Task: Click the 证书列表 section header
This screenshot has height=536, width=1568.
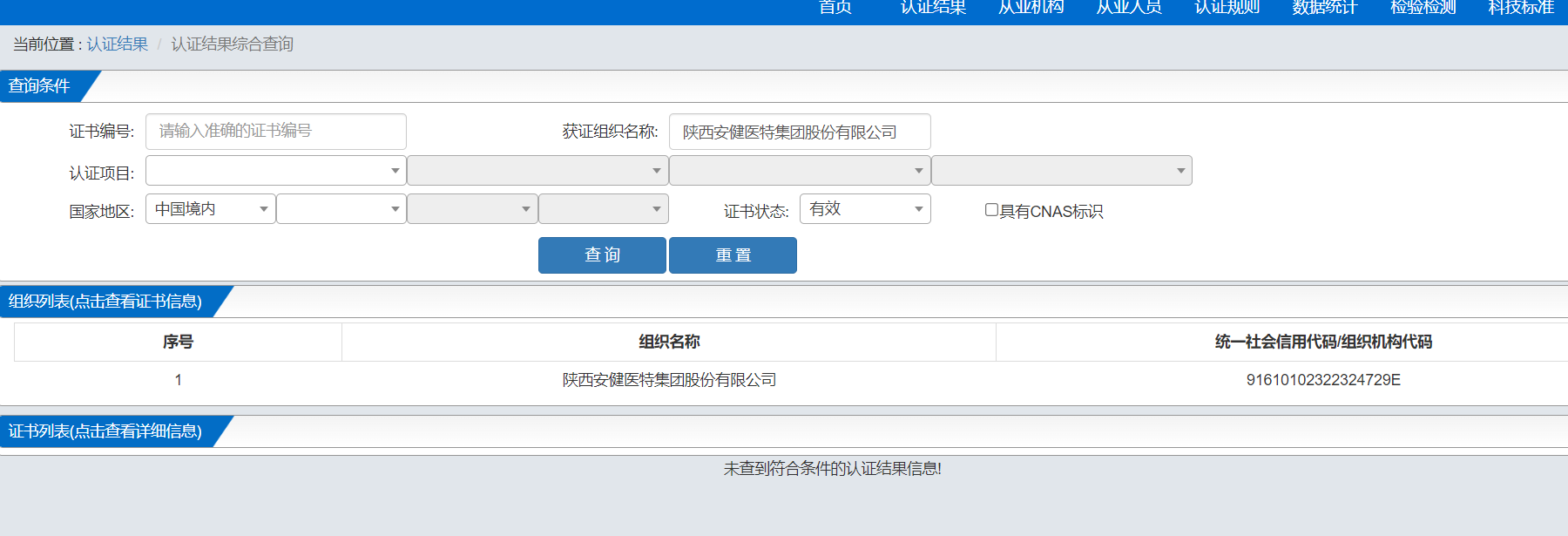Action: [x=105, y=431]
